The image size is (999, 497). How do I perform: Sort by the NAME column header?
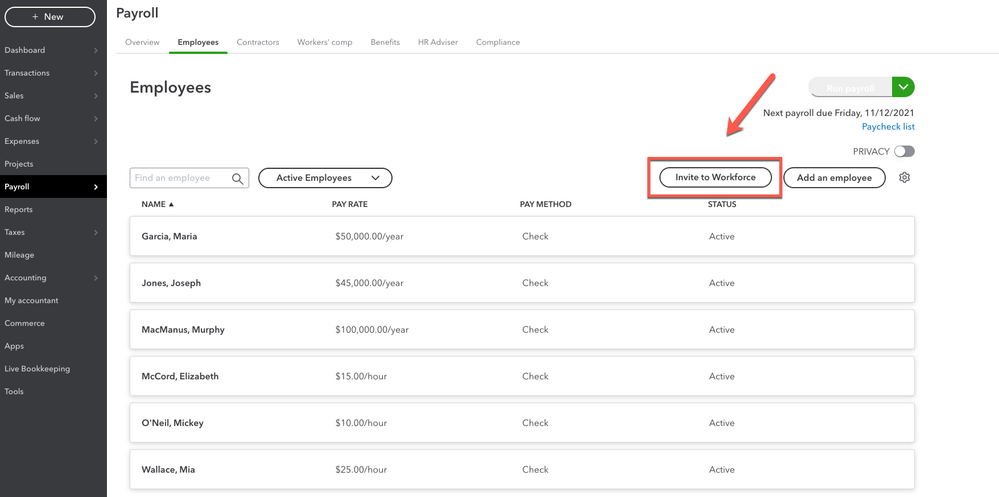[157, 205]
